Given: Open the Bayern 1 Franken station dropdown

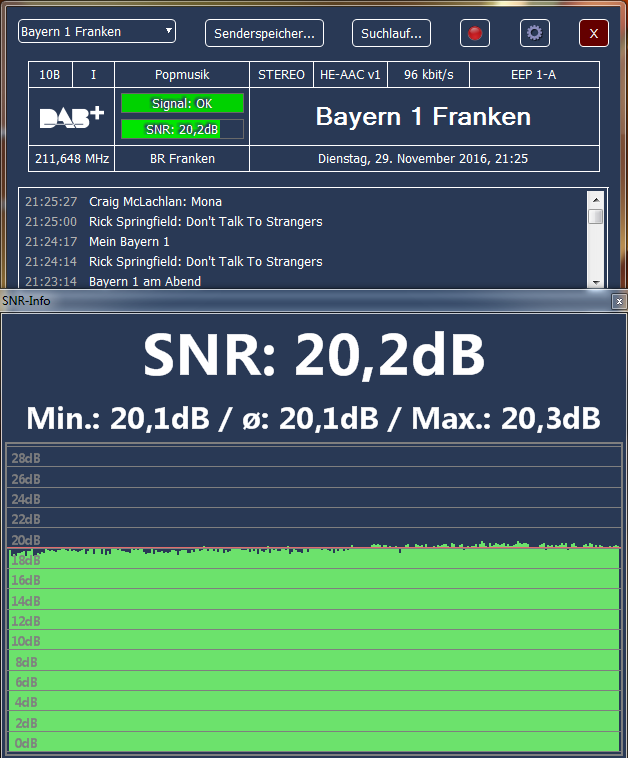Looking at the screenshot, I should click(x=97, y=32).
